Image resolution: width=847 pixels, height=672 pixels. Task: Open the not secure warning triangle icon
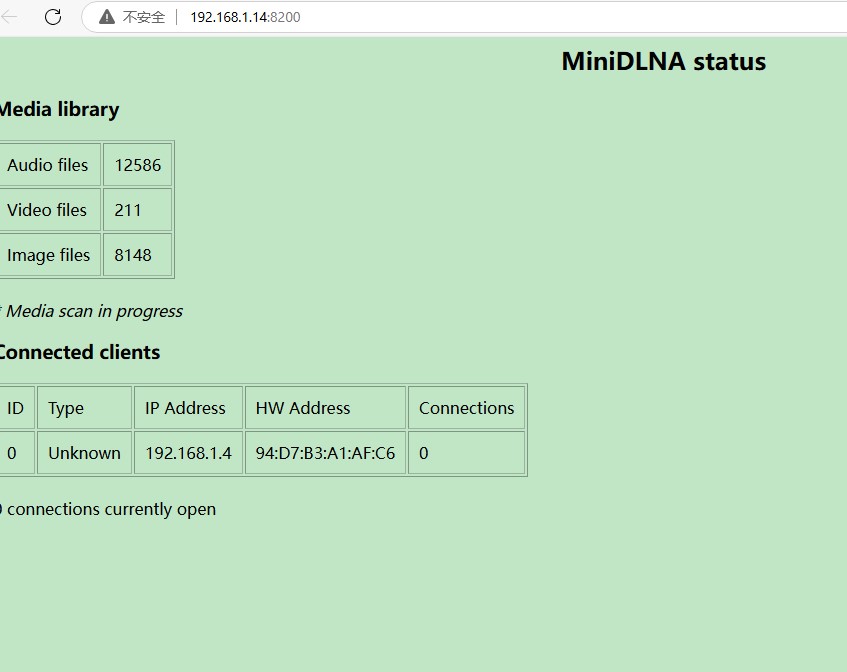tap(107, 17)
